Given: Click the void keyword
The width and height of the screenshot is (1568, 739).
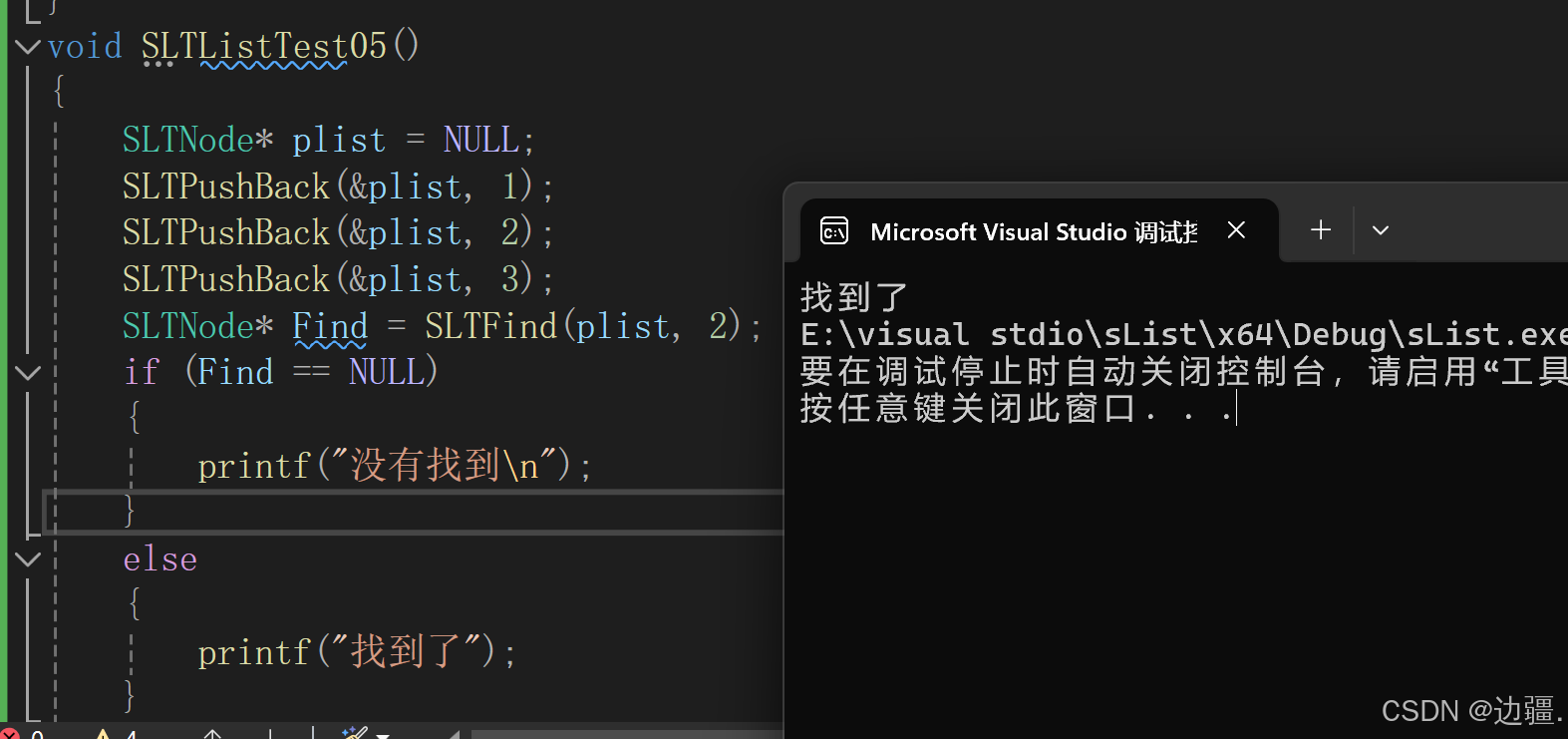Looking at the screenshot, I should click(85, 46).
